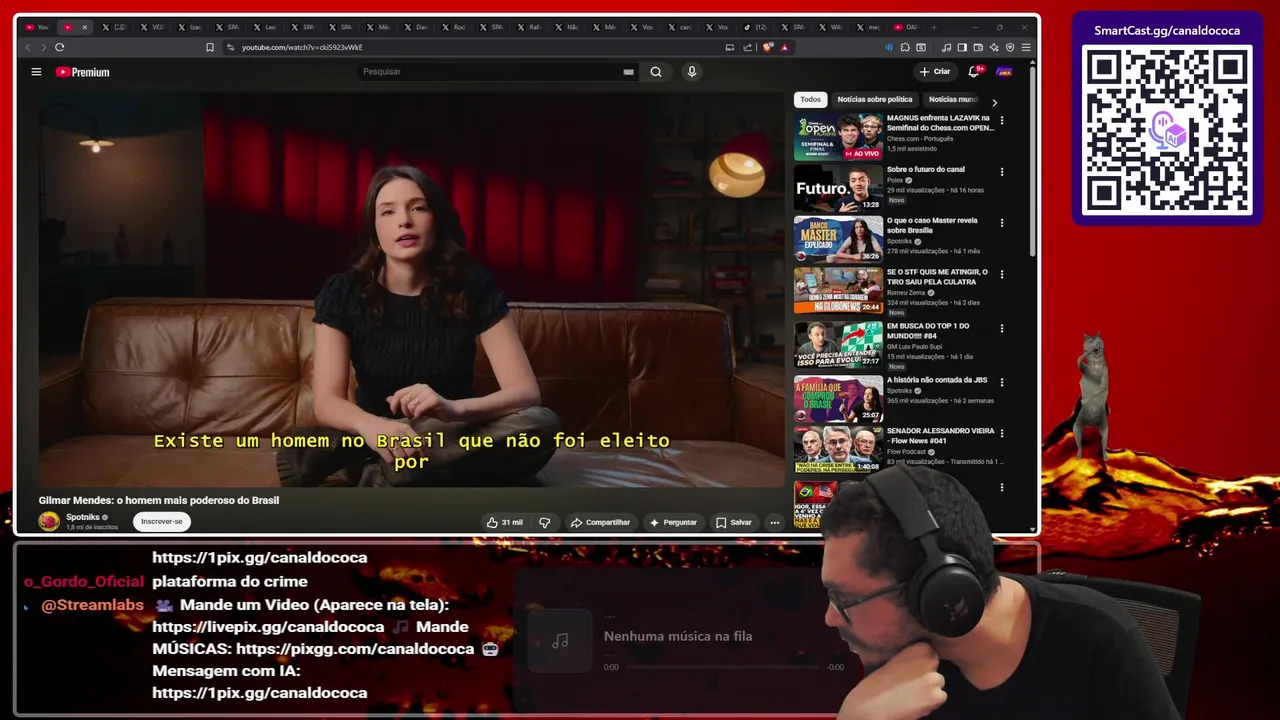Image resolution: width=1280 pixels, height=720 pixels.
Task: Open the Brave Wallet icon
Action: (x=978, y=47)
